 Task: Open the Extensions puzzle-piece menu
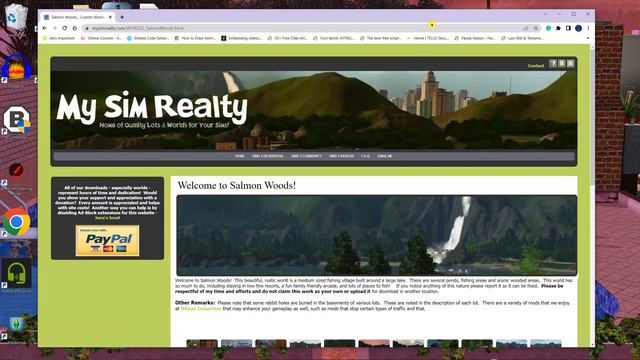pyautogui.click(x=558, y=28)
